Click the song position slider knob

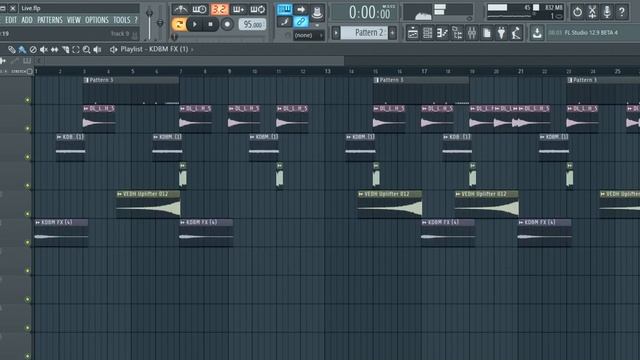(174, 37)
